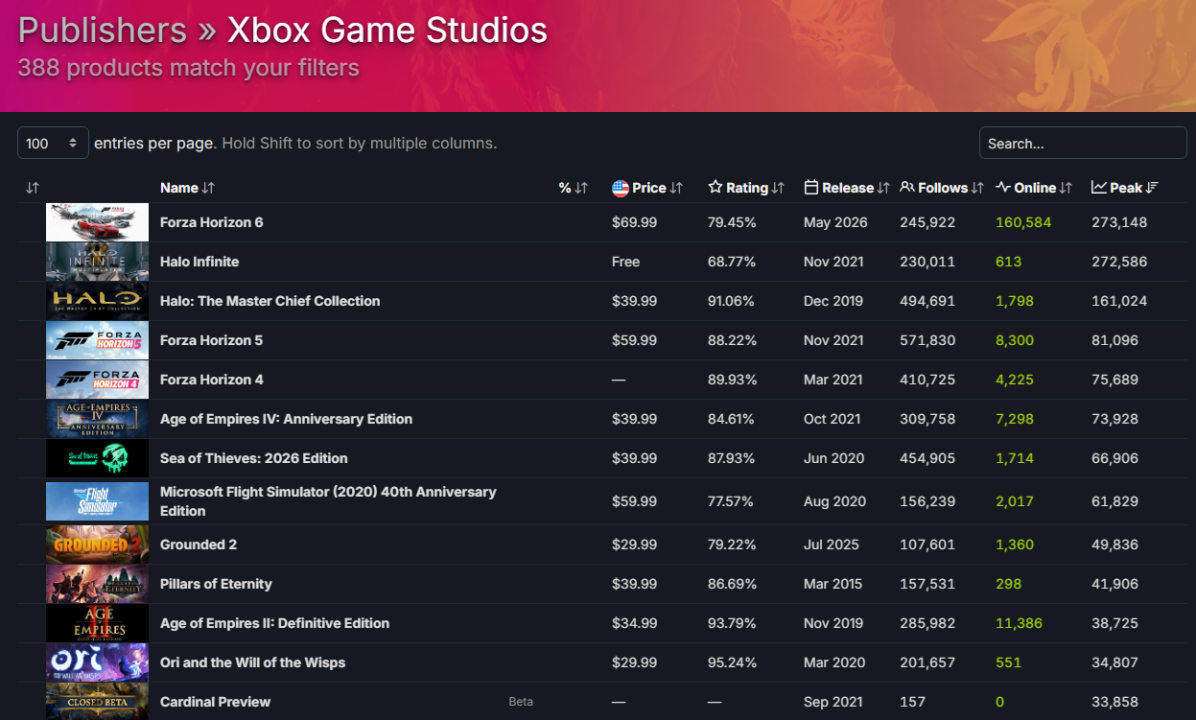Open the Pillars of Eternity thumbnail
This screenshot has height=720, width=1196.
pyautogui.click(x=97, y=583)
